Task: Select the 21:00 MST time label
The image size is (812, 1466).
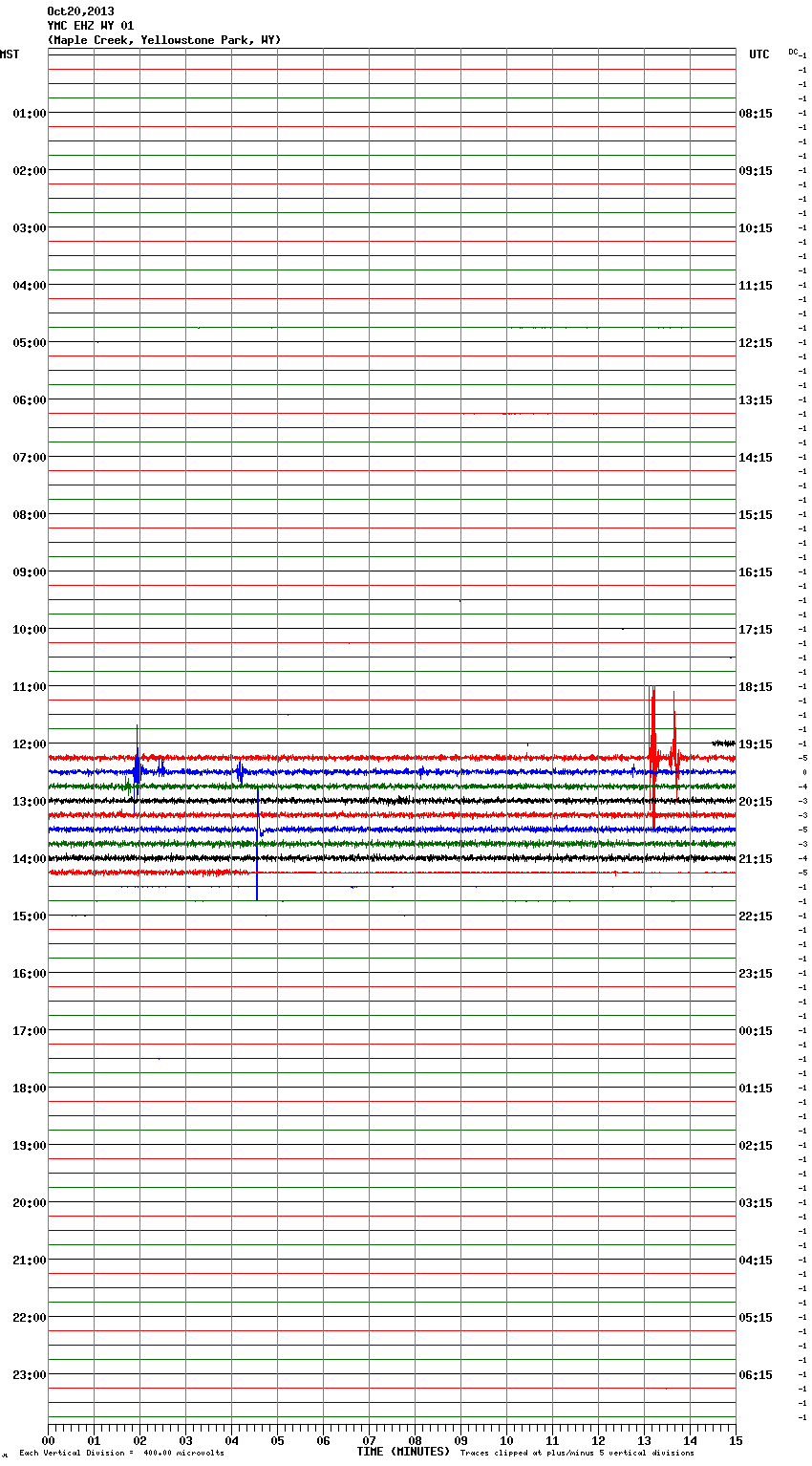Action: [30, 1261]
